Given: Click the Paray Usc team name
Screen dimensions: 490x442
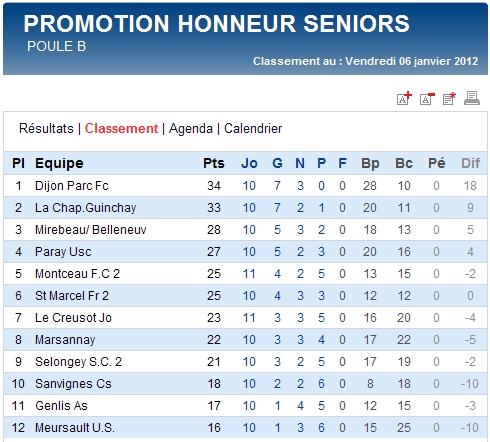Looking at the screenshot, I should (63, 252).
